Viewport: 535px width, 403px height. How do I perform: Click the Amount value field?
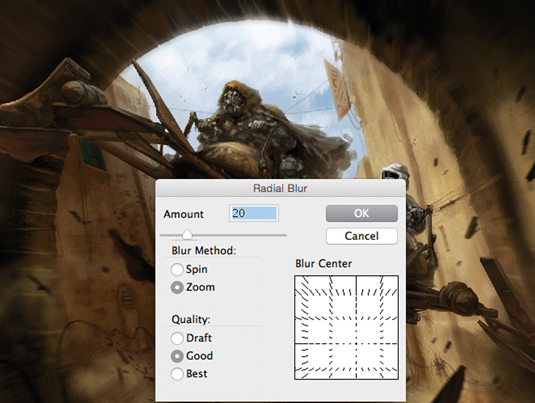[254, 213]
